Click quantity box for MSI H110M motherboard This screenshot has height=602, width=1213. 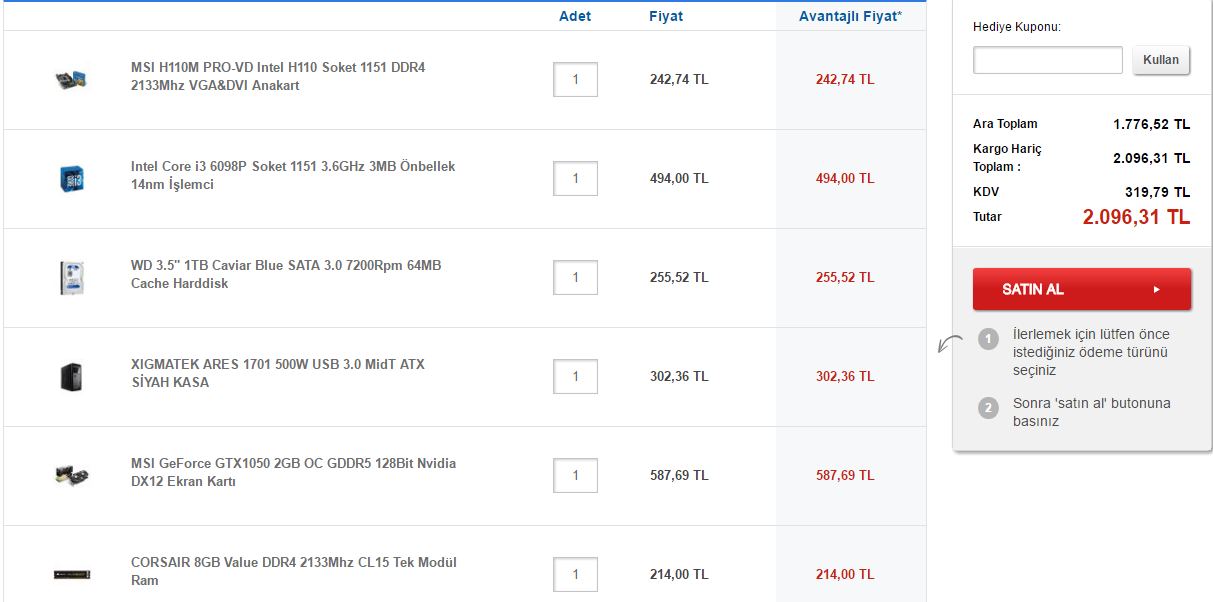(575, 79)
